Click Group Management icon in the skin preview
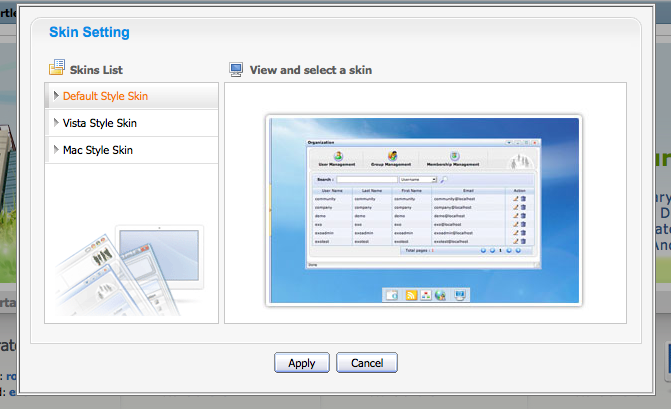Screen dimensions: 671x409 pos(391,155)
